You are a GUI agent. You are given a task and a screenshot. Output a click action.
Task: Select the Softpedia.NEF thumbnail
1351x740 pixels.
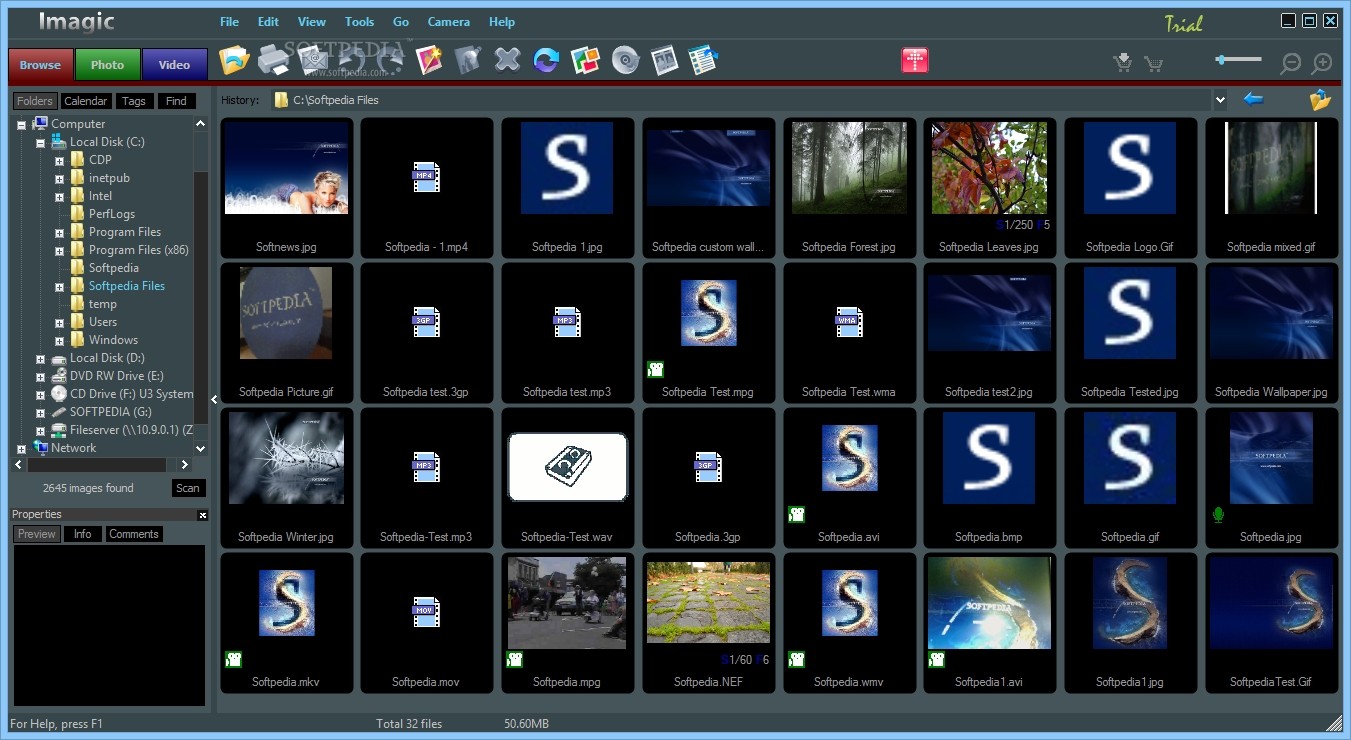pos(708,624)
